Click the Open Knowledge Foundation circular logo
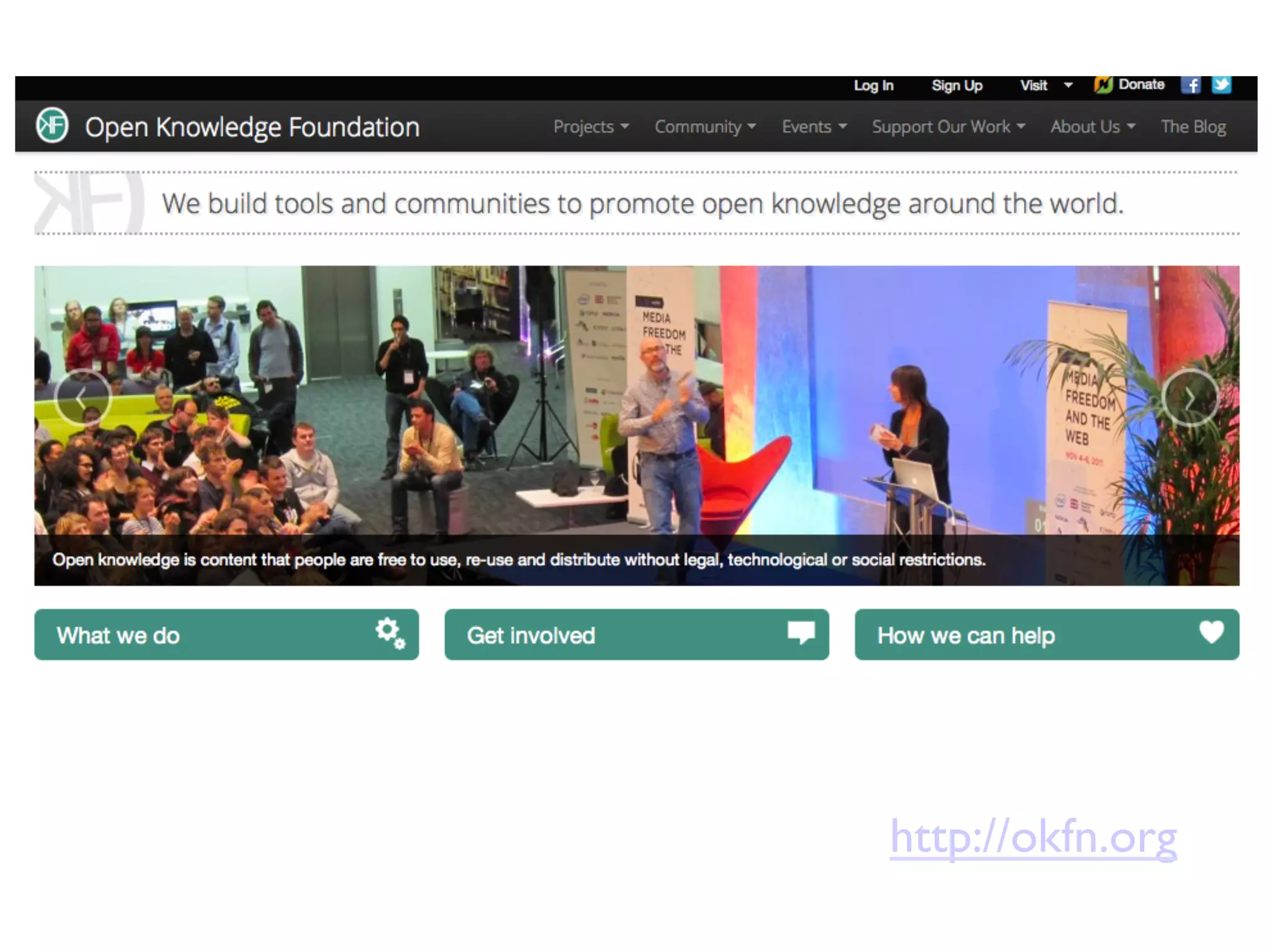1270x952 pixels. point(52,126)
